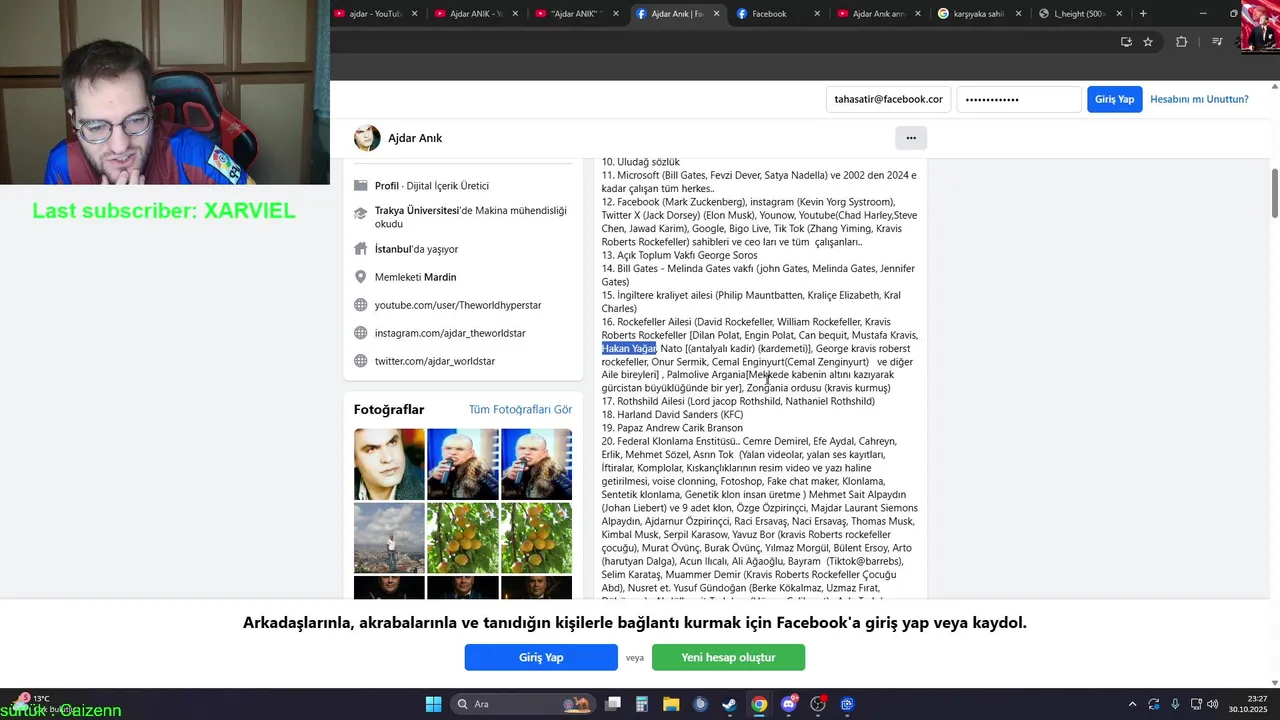Open microphone tray icon

pos(1175,704)
